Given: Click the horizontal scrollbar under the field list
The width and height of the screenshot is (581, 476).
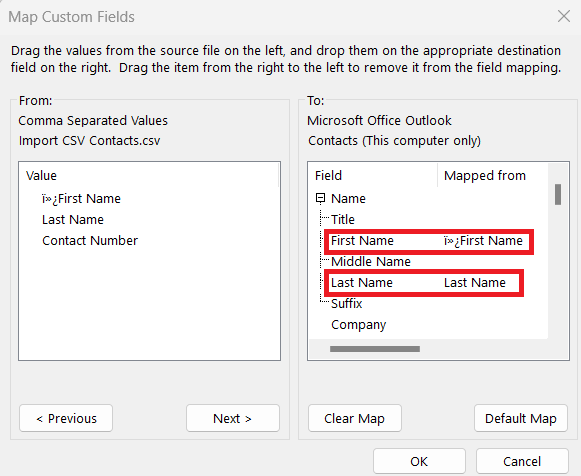Looking at the screenshot, I should tap(375, 349).
